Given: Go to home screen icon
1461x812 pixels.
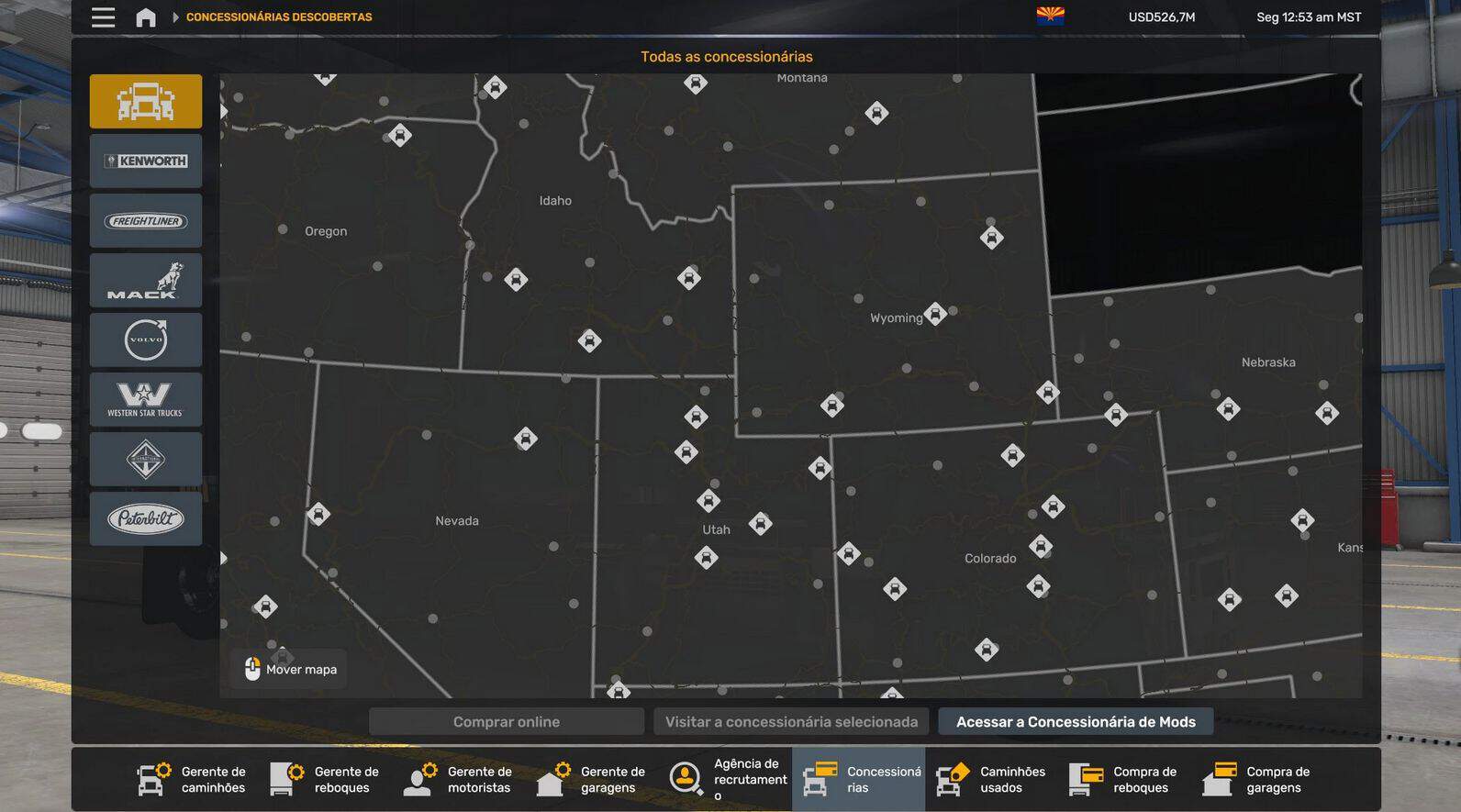Looking at the screenshot, I should [x=145, y=17].
